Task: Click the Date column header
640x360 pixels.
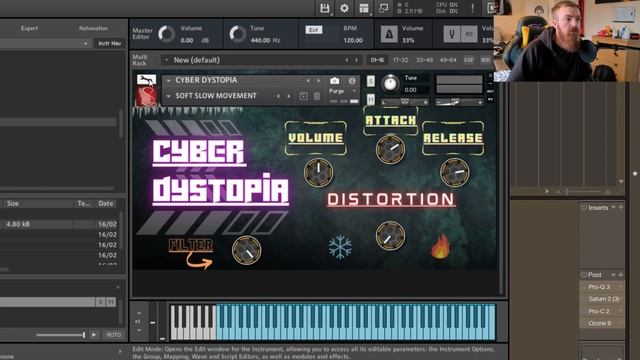Action: coord(106,203)
